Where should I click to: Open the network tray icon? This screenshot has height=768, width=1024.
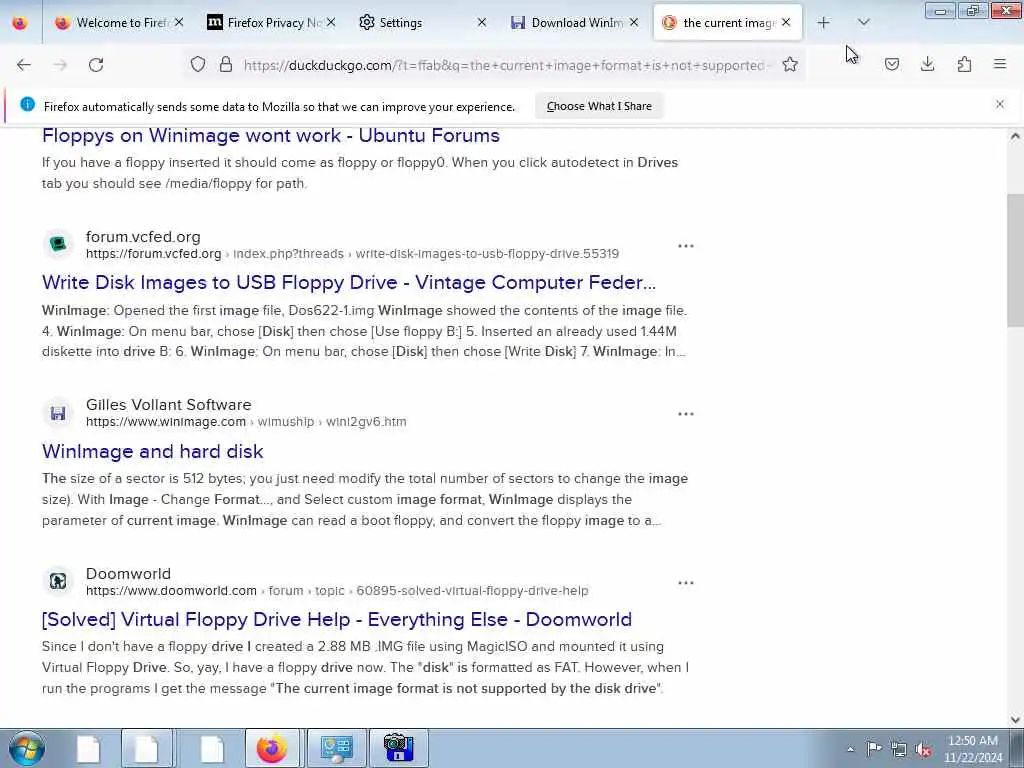click(x=899, y=749)
